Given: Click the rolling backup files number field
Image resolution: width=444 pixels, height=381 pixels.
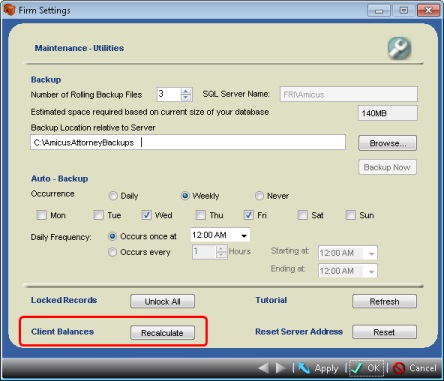Looking at the screenshot, I should pos(169,94).
